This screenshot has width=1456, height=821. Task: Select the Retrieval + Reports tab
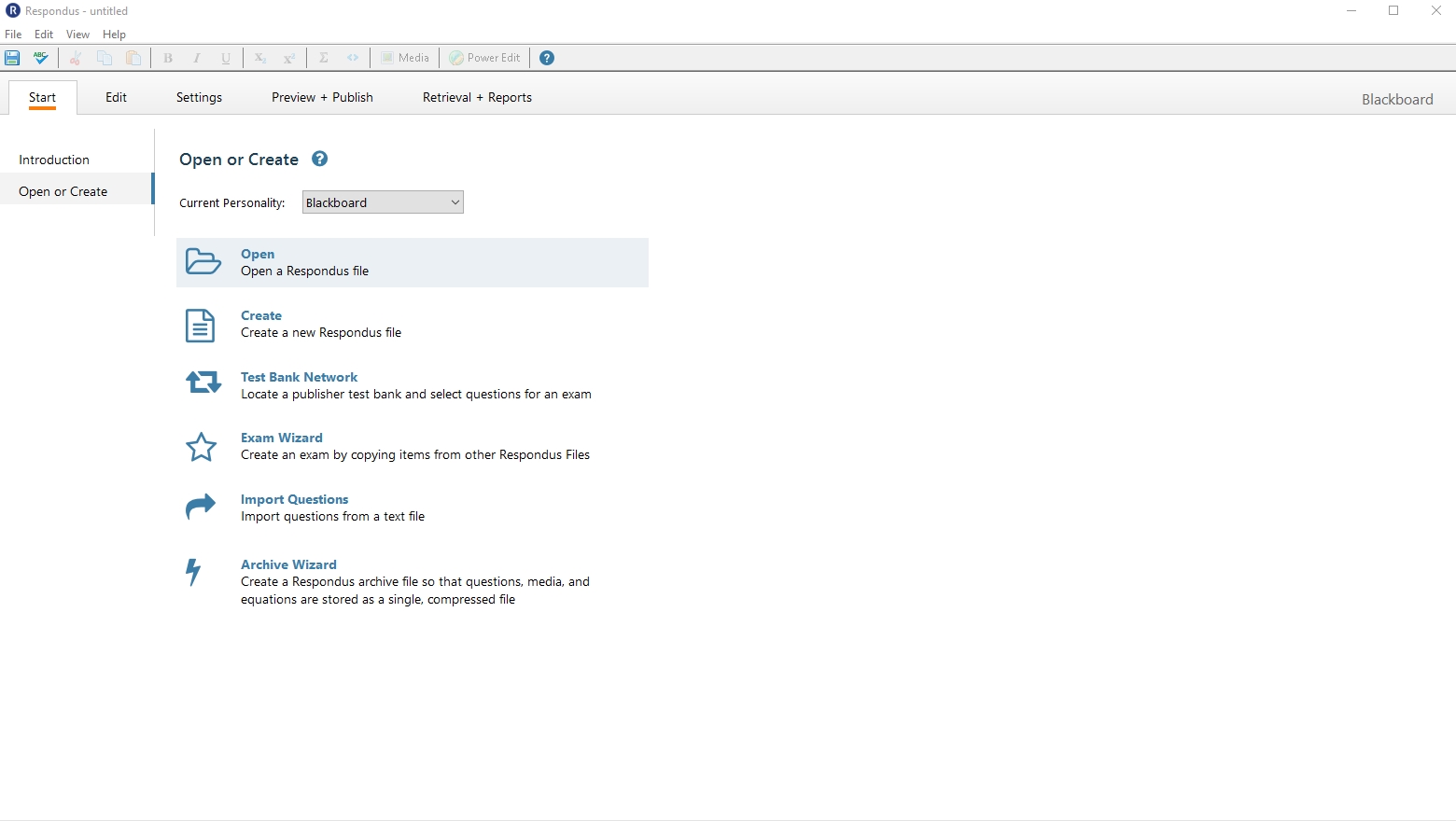coord(477,97)
